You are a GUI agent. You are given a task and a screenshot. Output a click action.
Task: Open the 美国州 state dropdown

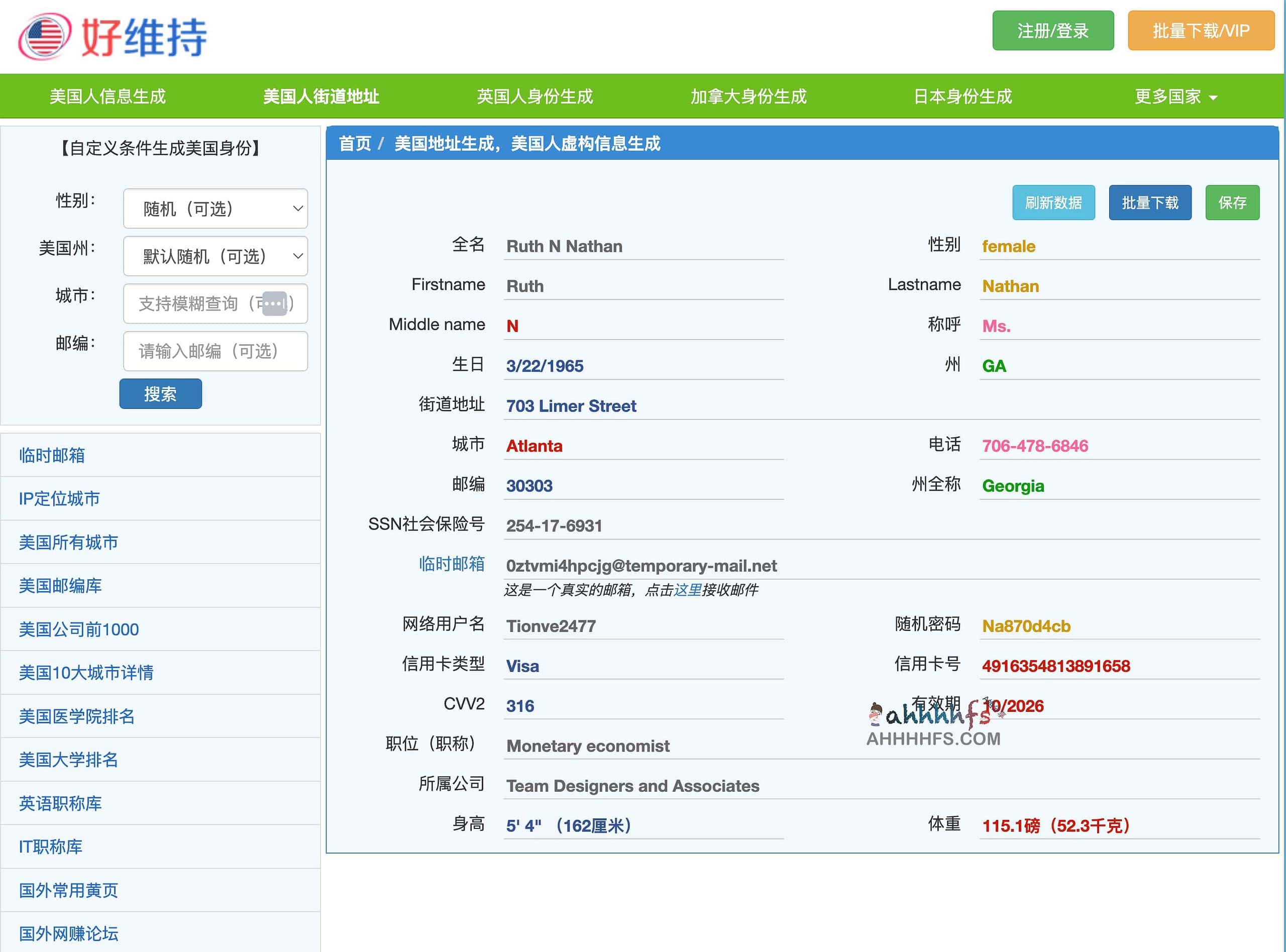215,256
